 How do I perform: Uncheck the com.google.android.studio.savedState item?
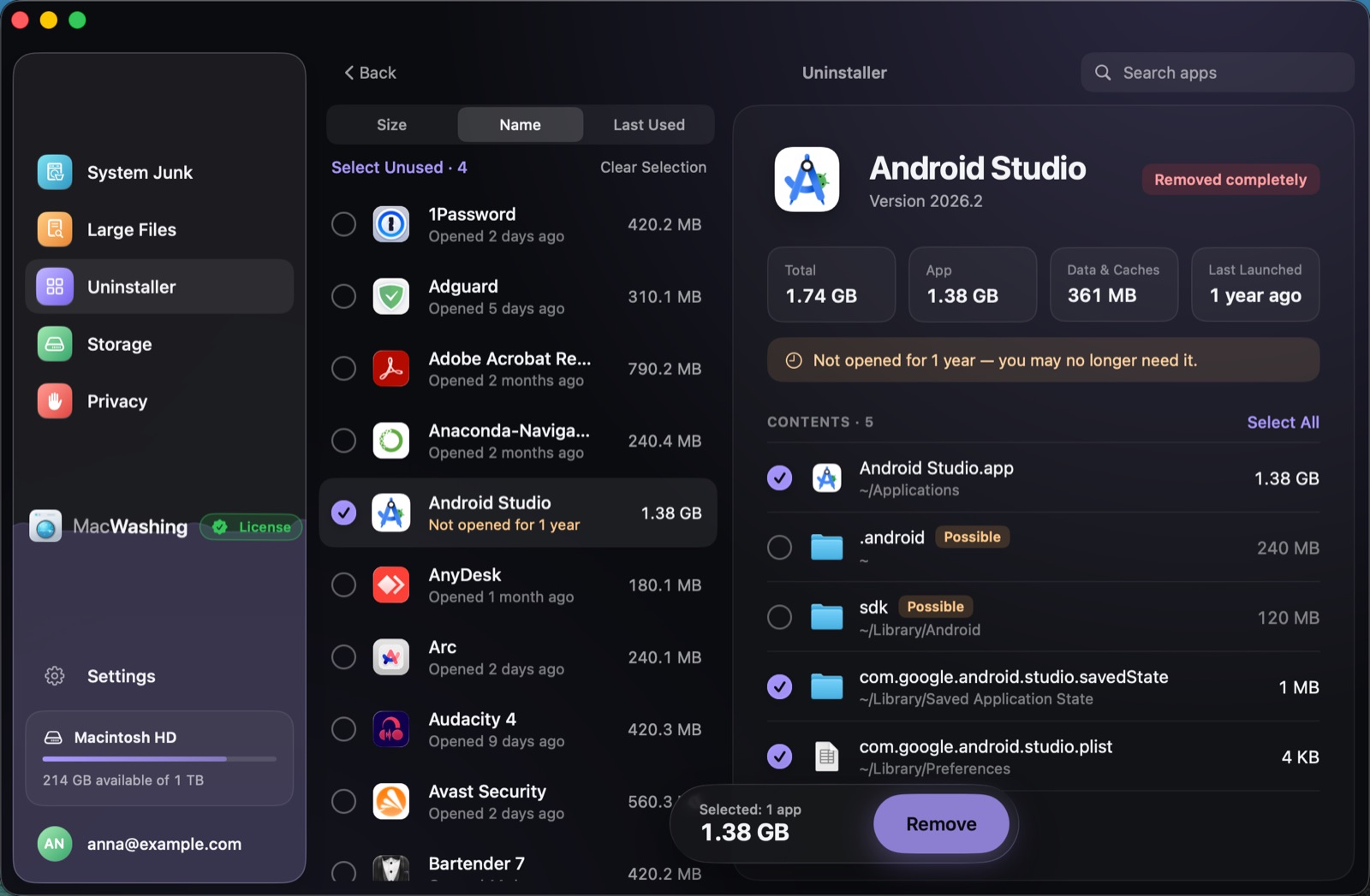point(779,686)
